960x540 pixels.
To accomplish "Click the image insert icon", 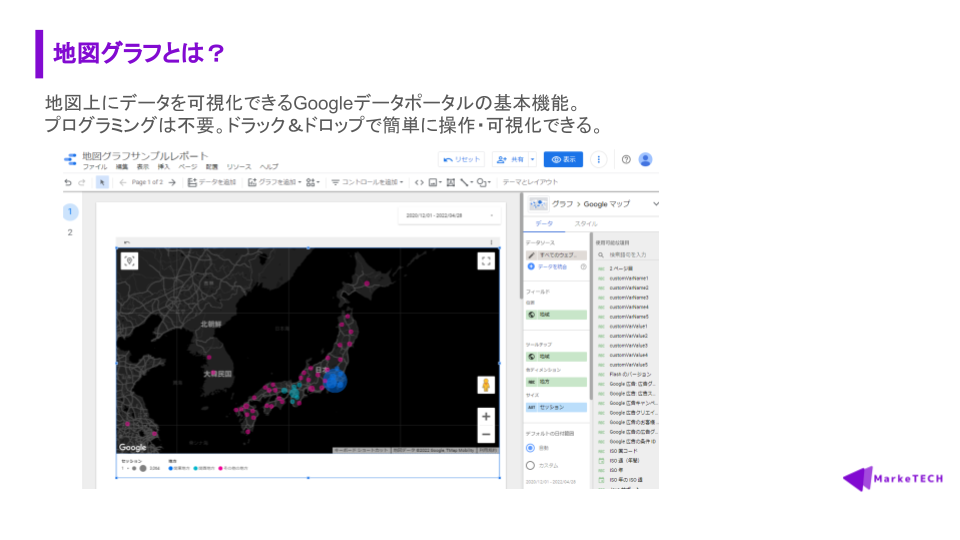I will click(x=434, y=182).
